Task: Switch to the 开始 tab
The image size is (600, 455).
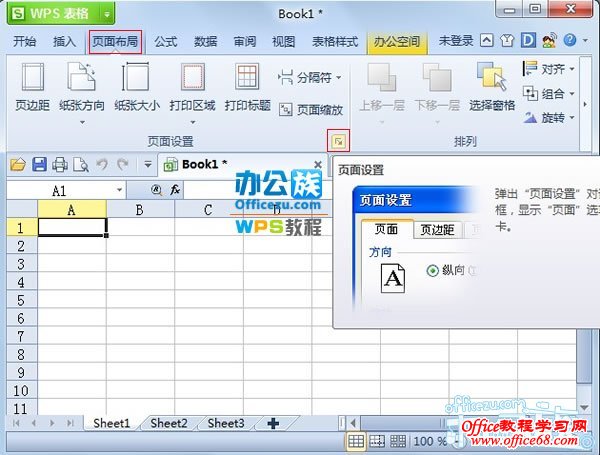Action: coord(24,41)
